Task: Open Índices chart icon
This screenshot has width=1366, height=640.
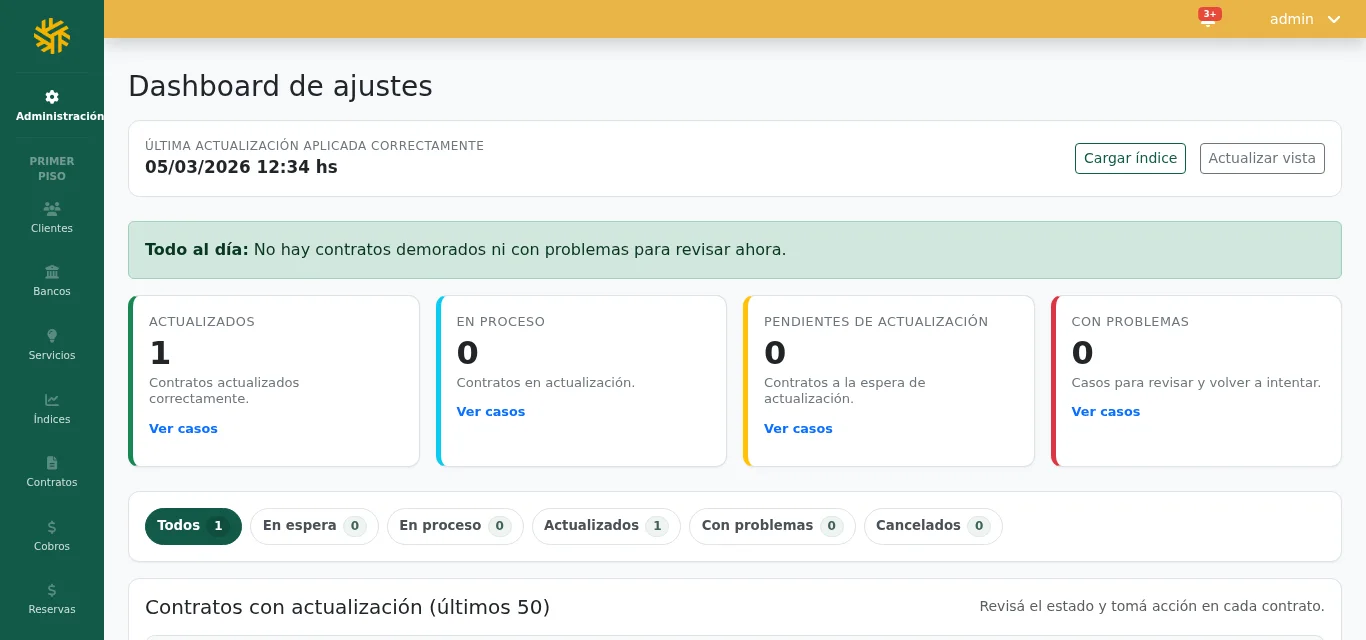Action: [x=52, y=400]
